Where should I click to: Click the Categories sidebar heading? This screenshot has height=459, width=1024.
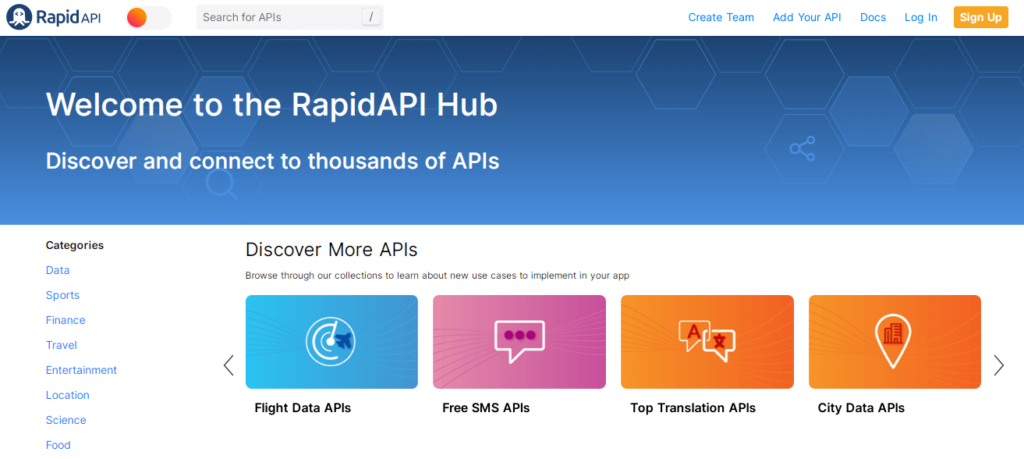pyautogui.click(x=74, y=245)
